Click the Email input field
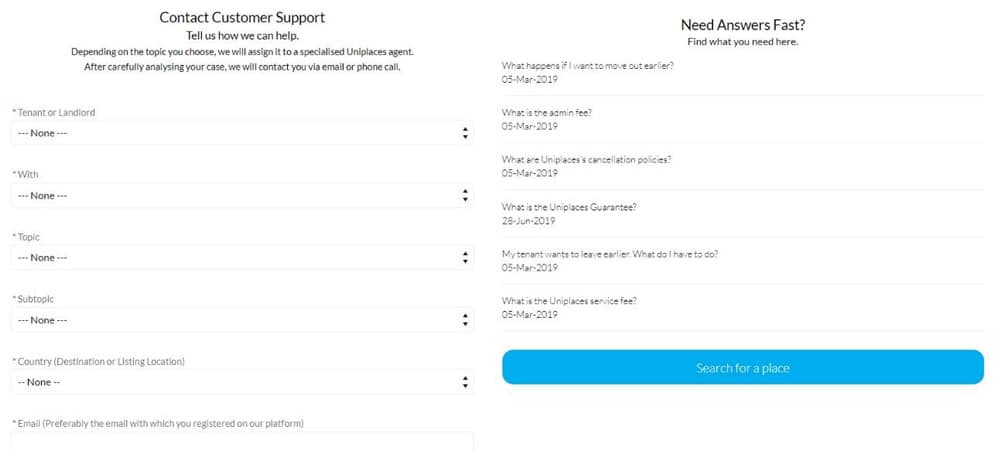Image resolution: width=1000 pixels, height=452 pixels. [242, 443]
